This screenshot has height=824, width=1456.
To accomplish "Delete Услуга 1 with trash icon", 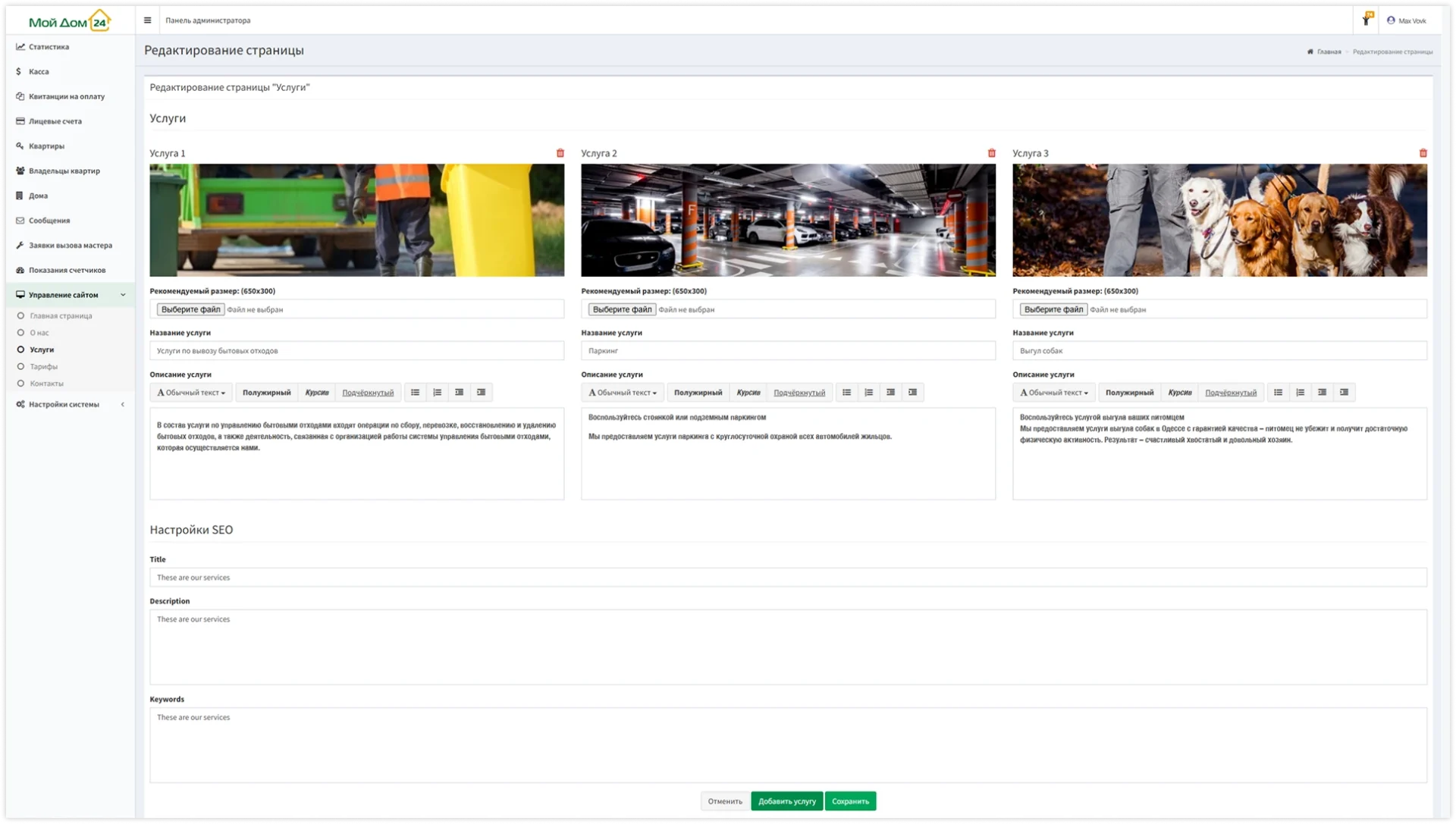I will pyautogui.click(x=560, y=153).
